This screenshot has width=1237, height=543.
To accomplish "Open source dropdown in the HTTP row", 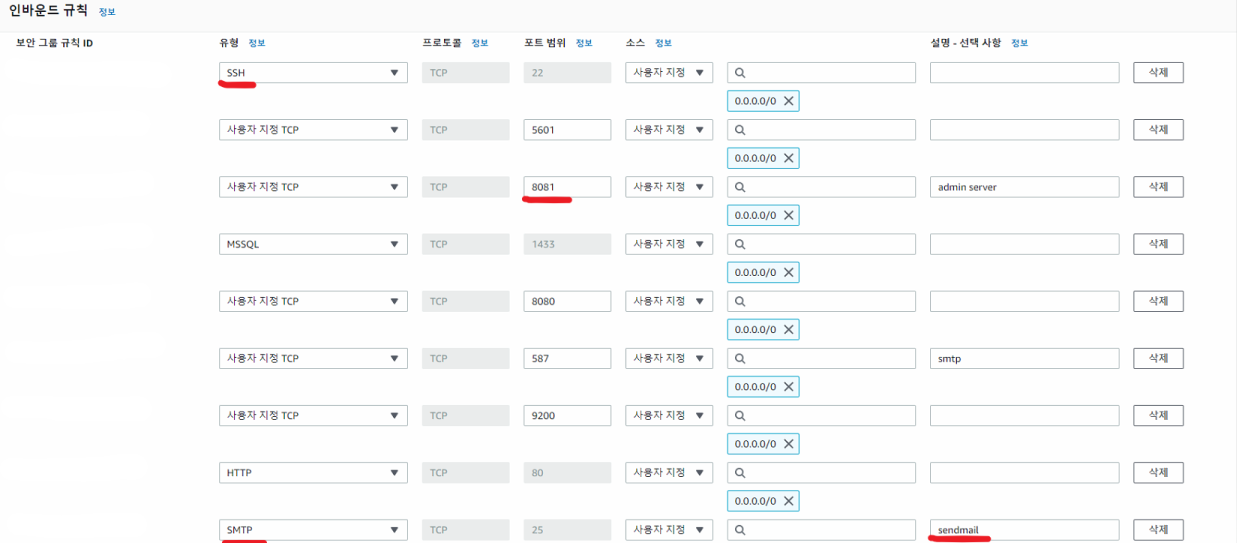I will [669, 472].
